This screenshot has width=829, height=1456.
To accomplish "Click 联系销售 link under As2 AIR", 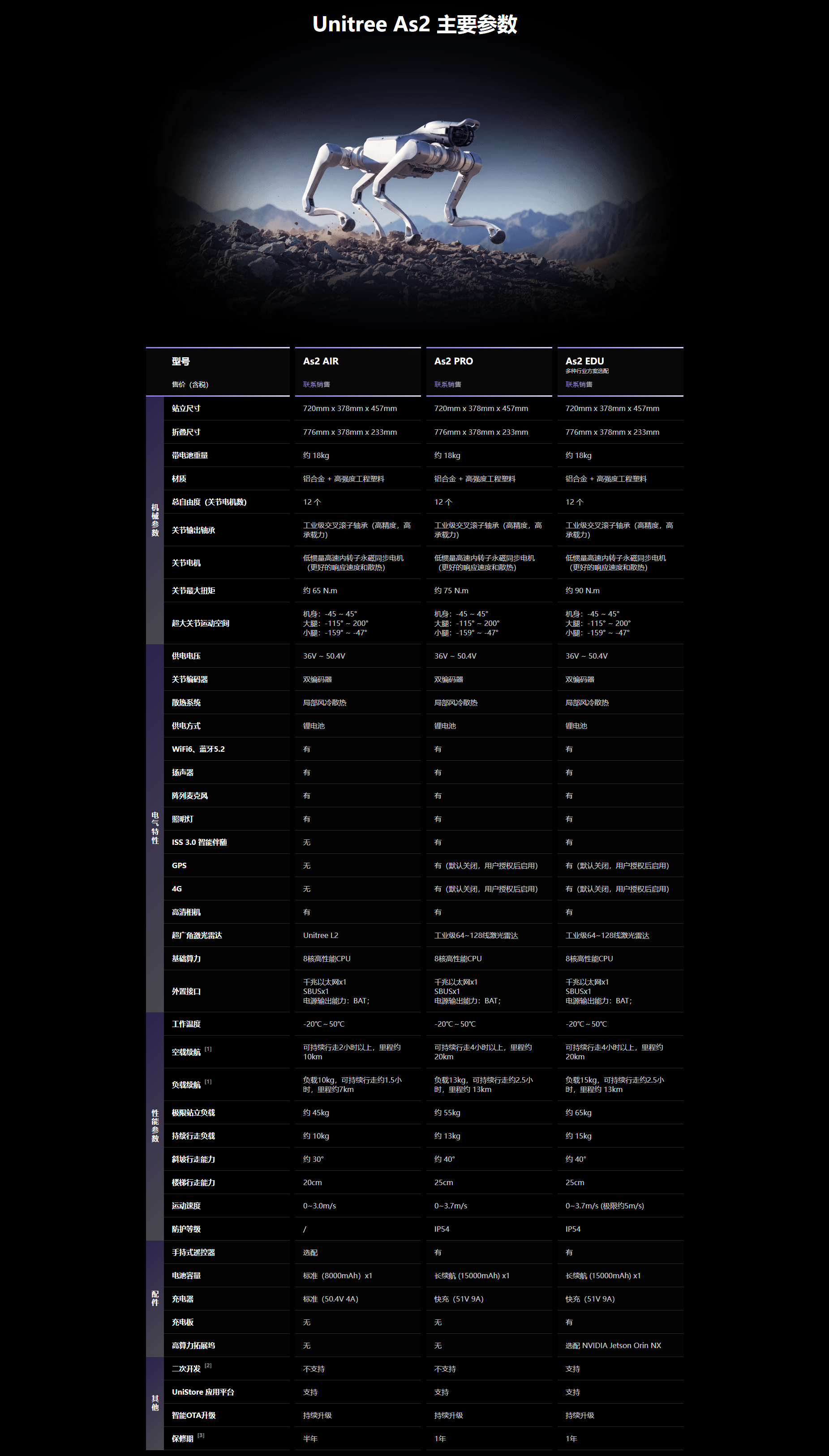I will tap(316, 384).
